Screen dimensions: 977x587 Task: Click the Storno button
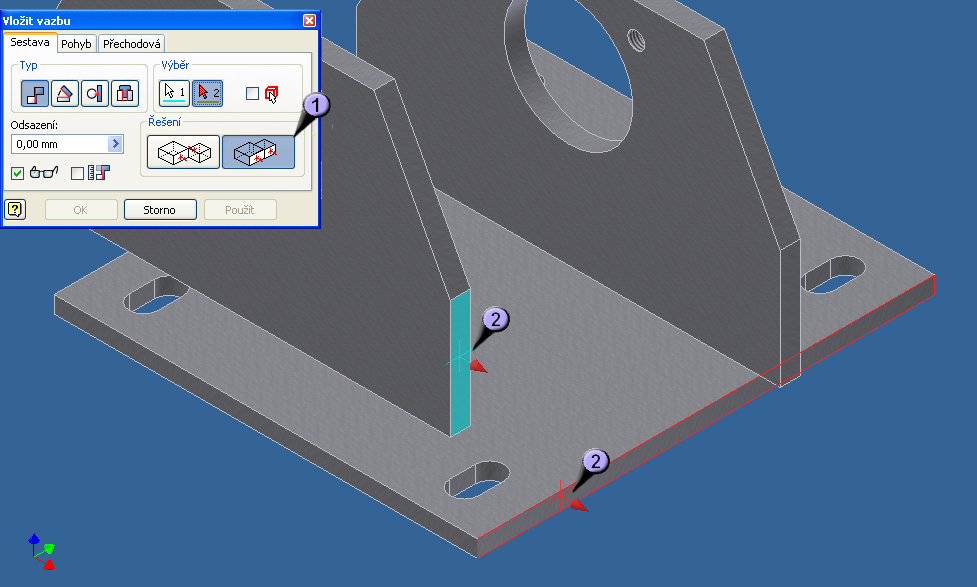[x=160, y=210]
